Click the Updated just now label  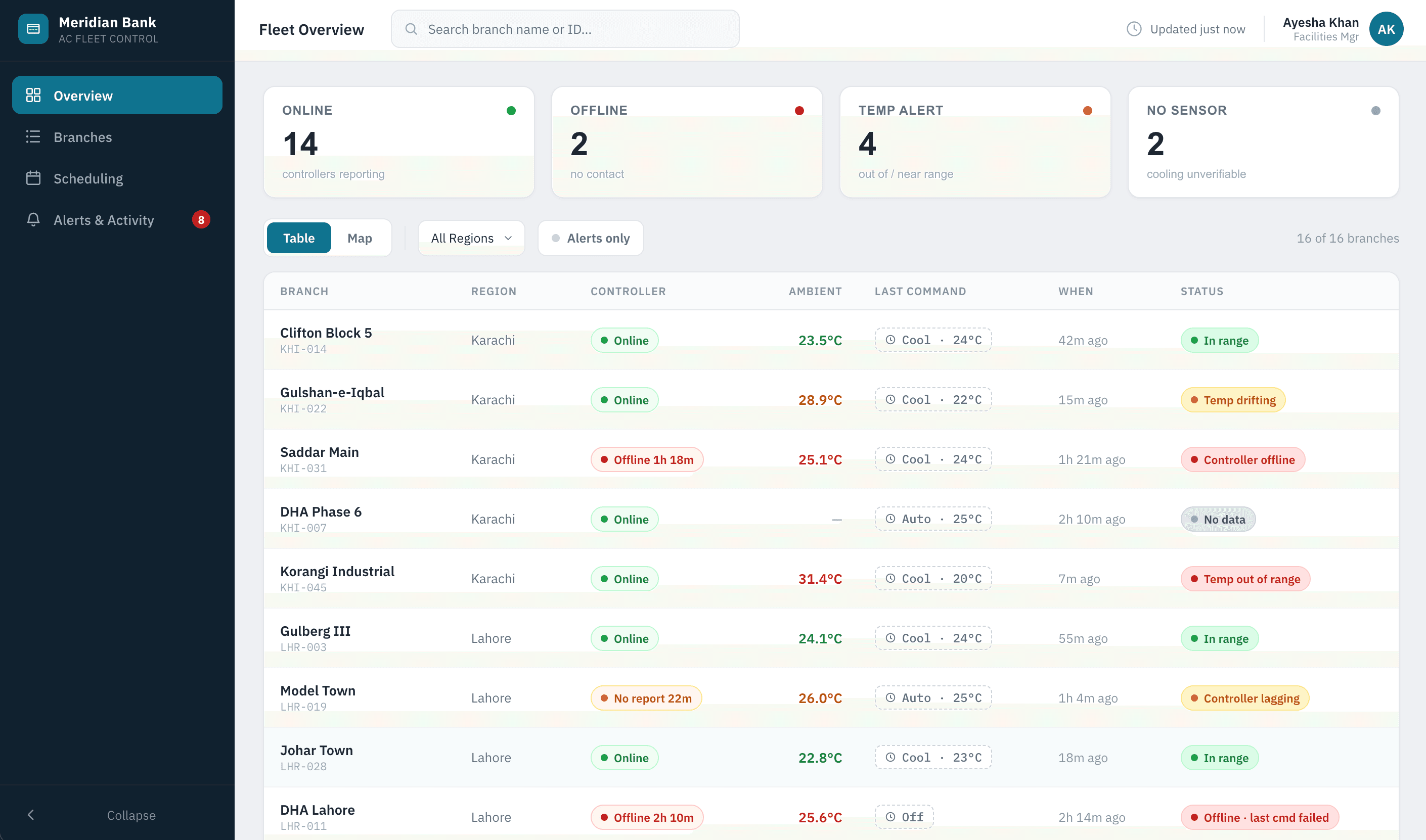point(1197,29)
